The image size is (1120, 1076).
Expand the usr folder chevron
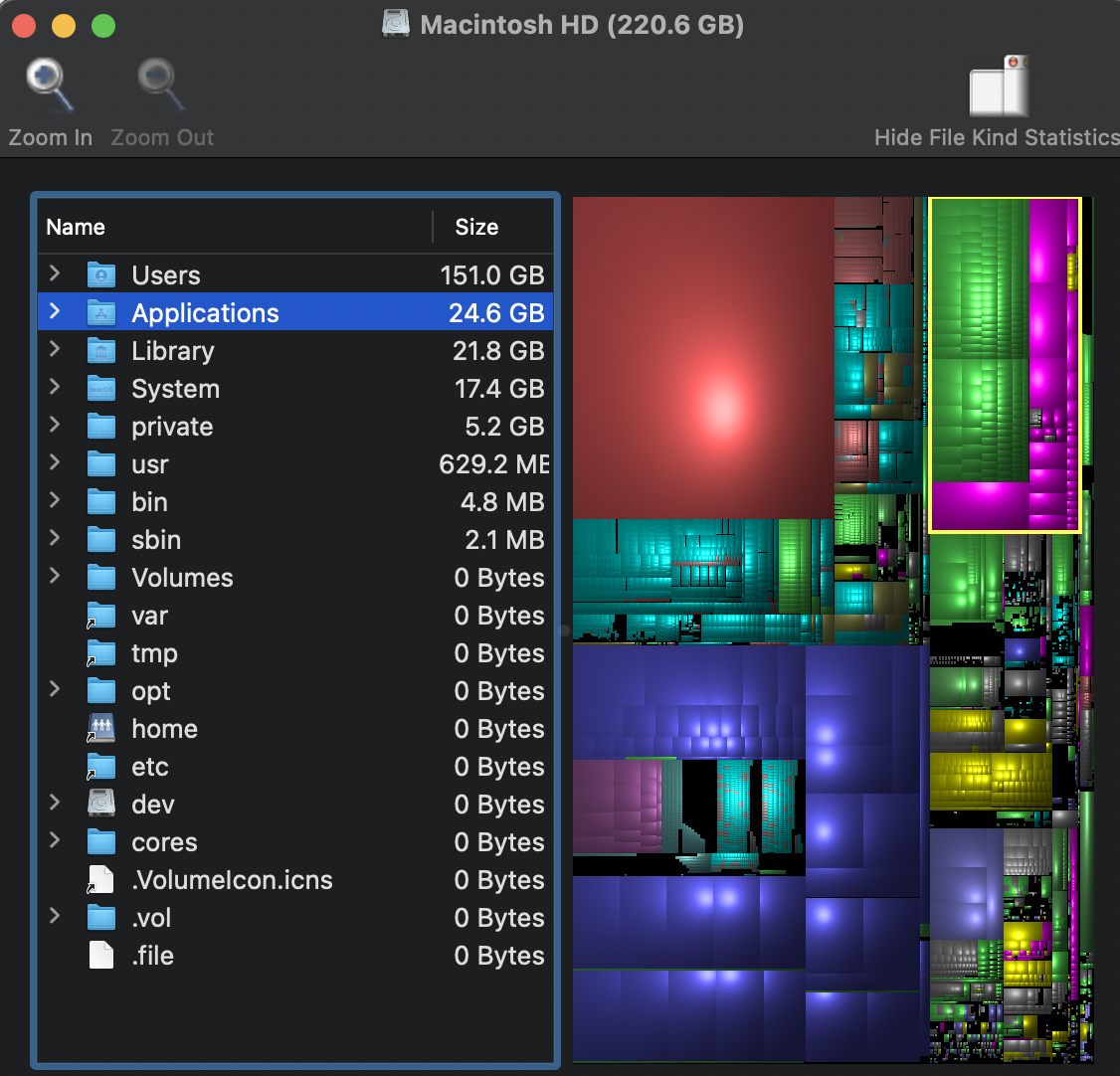coord(55,462)
